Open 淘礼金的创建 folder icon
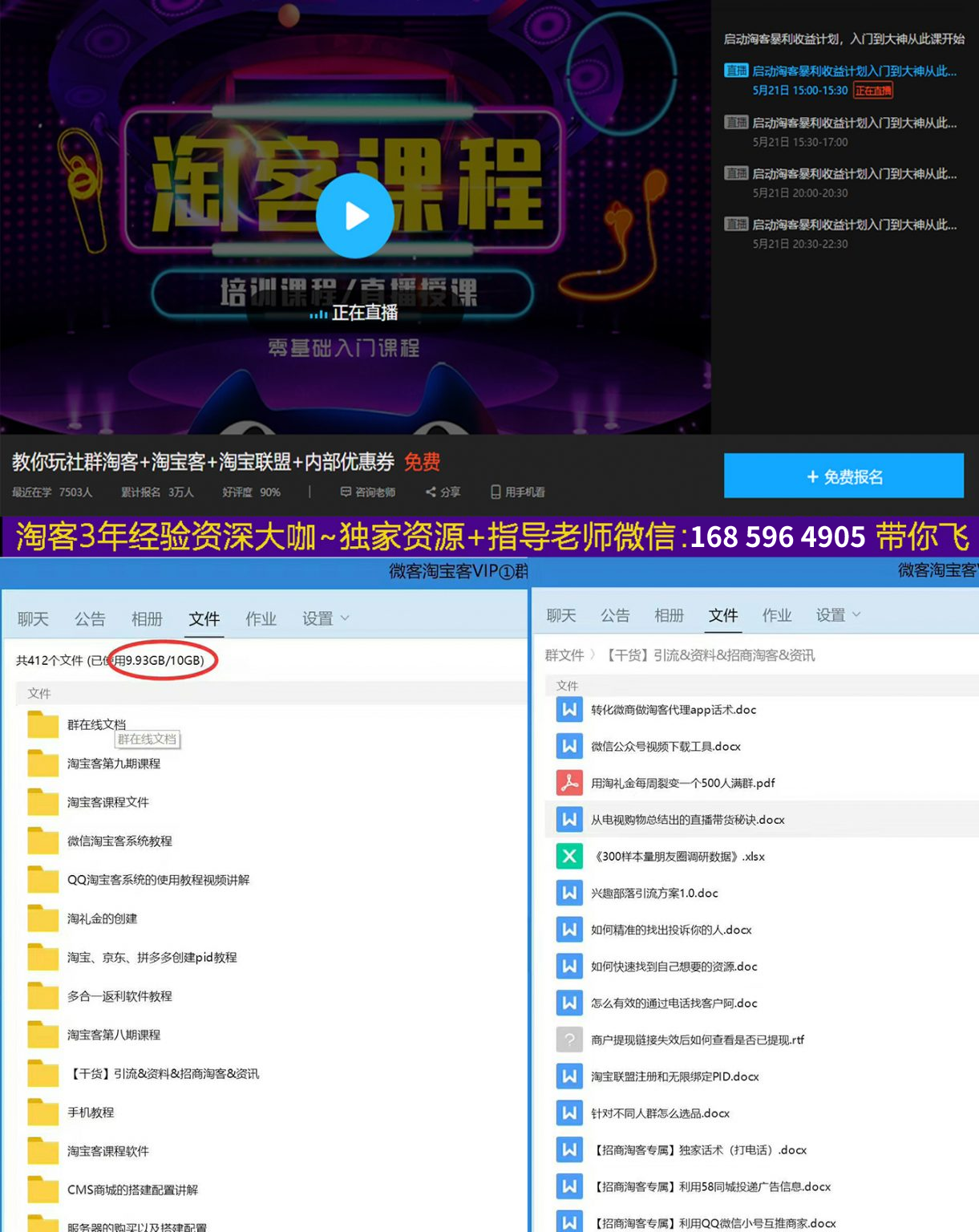This screenshot has width=979, height=1232. coord(42,918)
